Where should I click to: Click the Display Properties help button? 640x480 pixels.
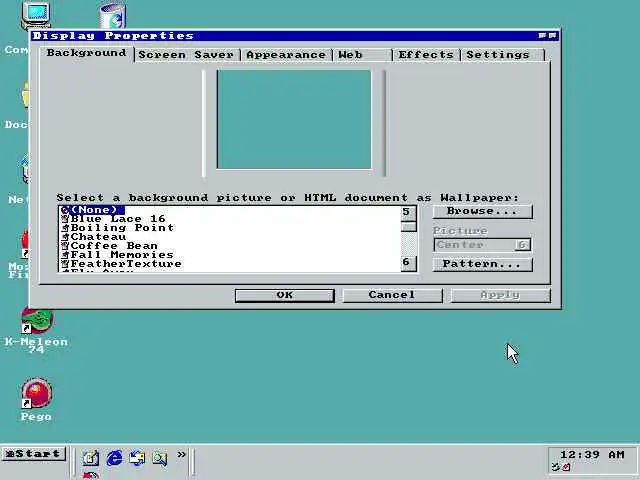(542, 36)
